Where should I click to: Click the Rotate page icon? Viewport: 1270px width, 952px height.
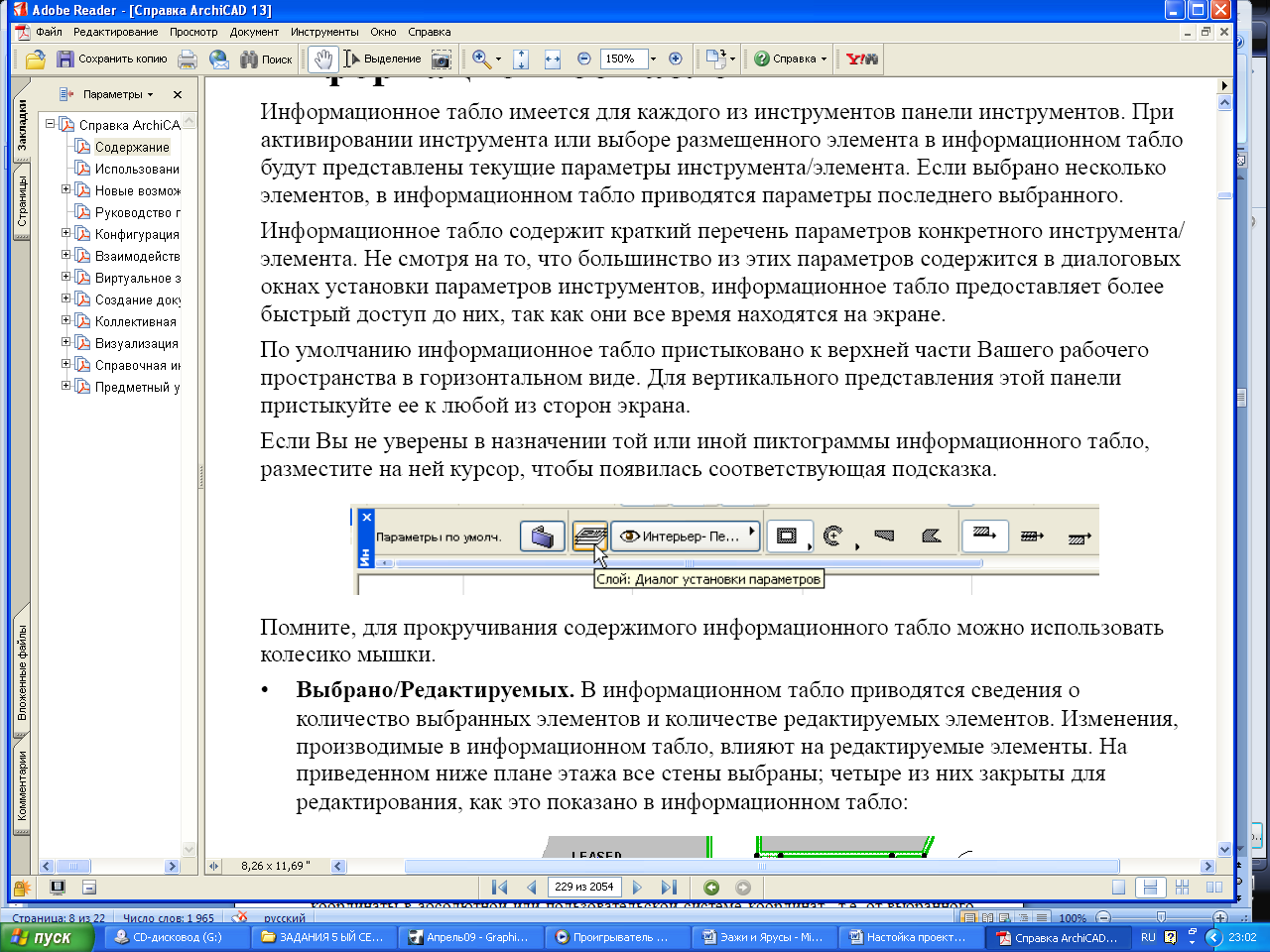tap(715, 59)
